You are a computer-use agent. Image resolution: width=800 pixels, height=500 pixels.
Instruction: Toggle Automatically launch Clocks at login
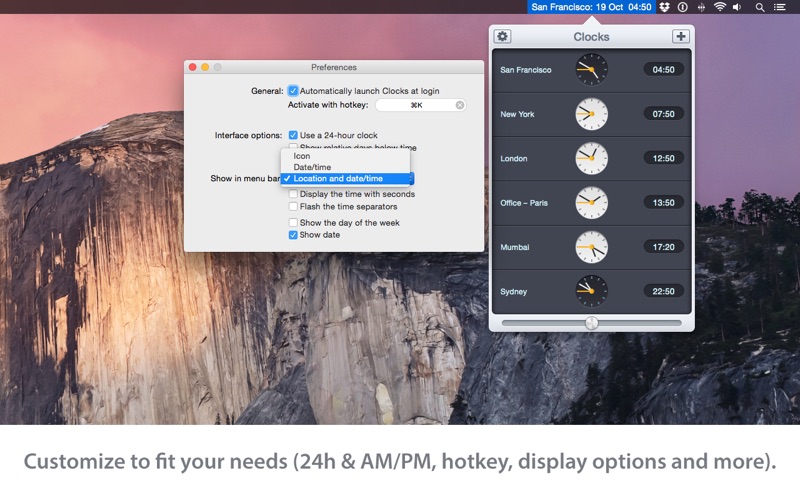(x=293, y=91)
